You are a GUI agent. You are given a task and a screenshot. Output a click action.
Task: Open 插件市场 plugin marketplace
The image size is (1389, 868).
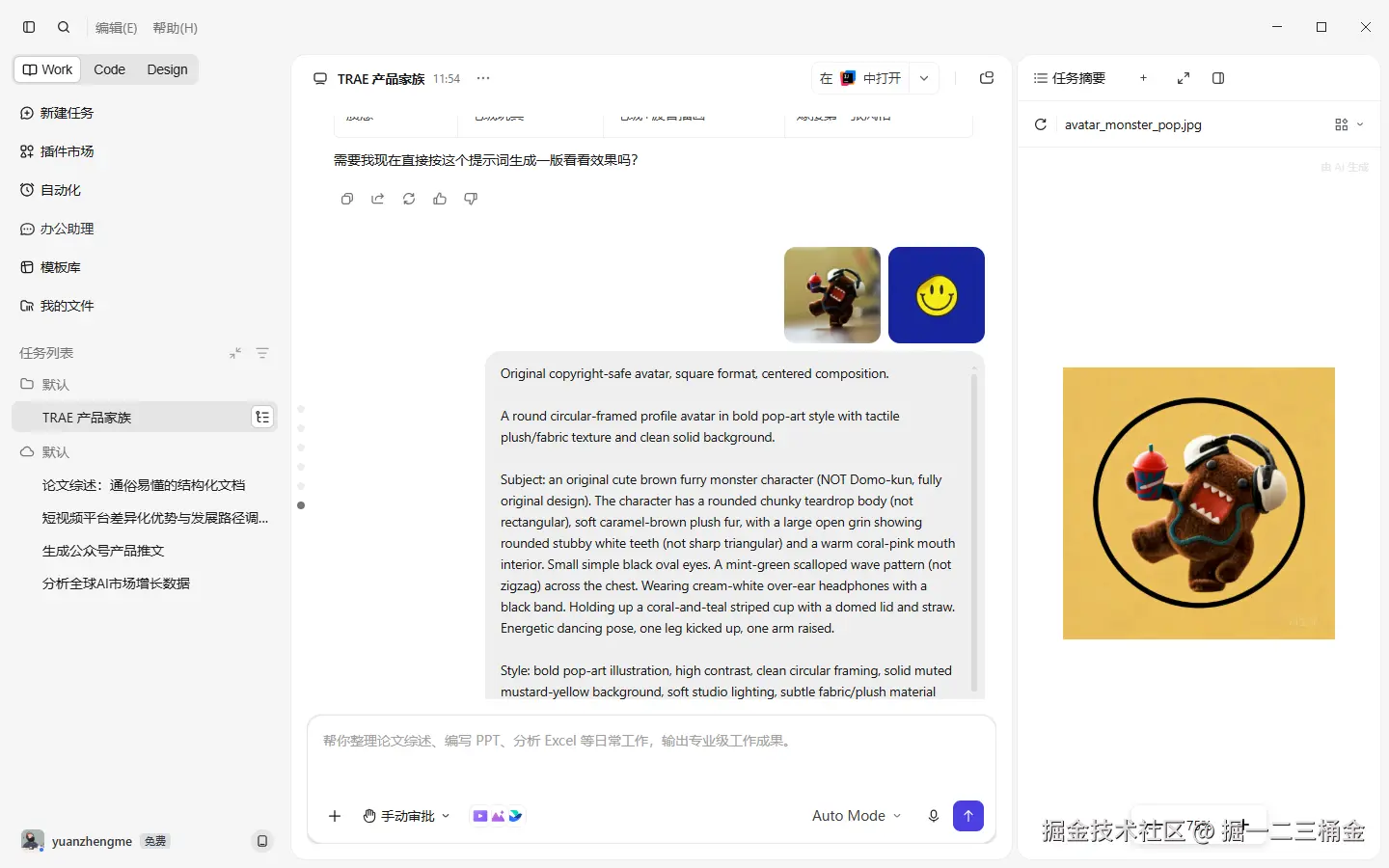58,151
